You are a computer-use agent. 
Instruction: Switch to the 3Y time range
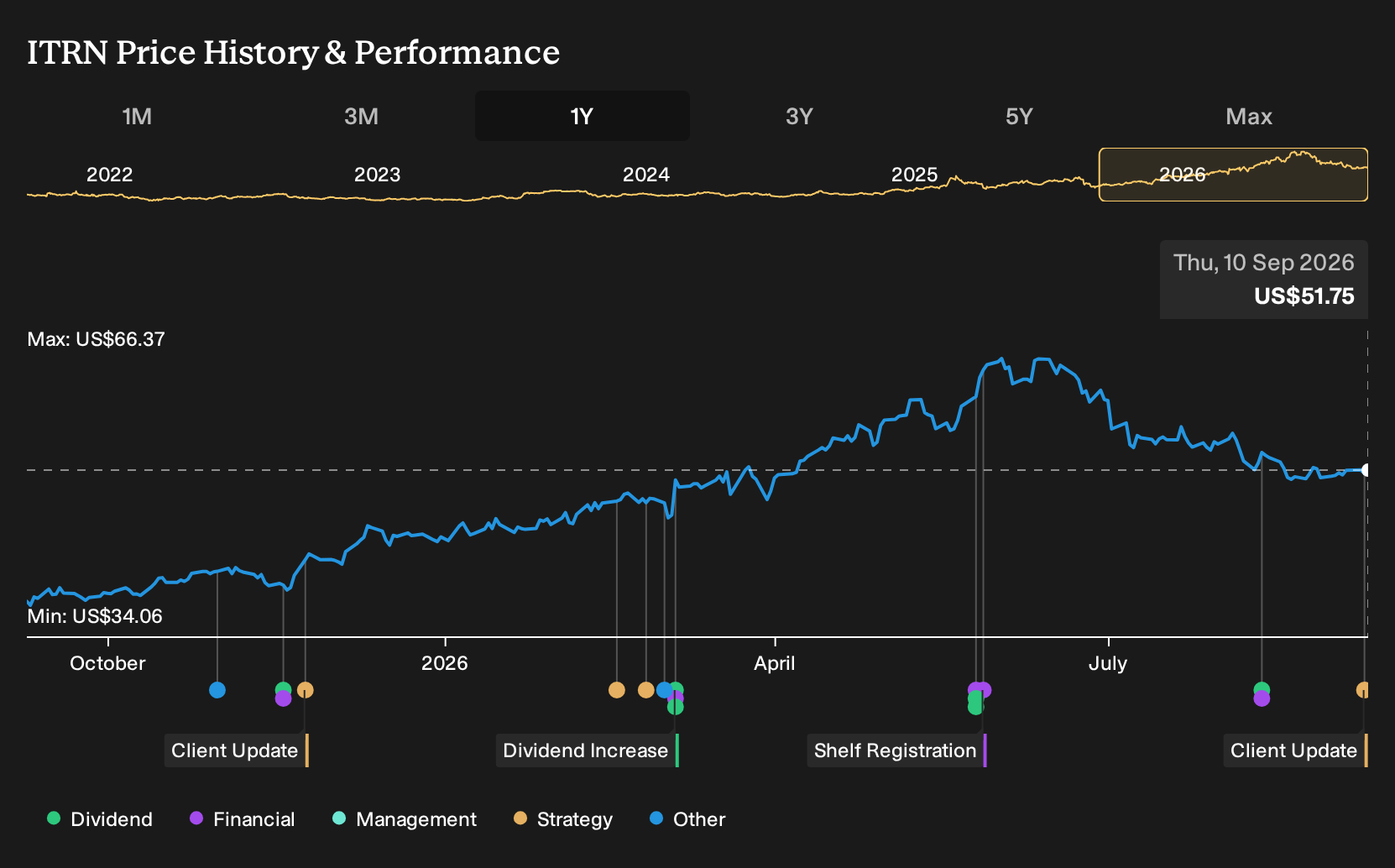tap(799, 116)
